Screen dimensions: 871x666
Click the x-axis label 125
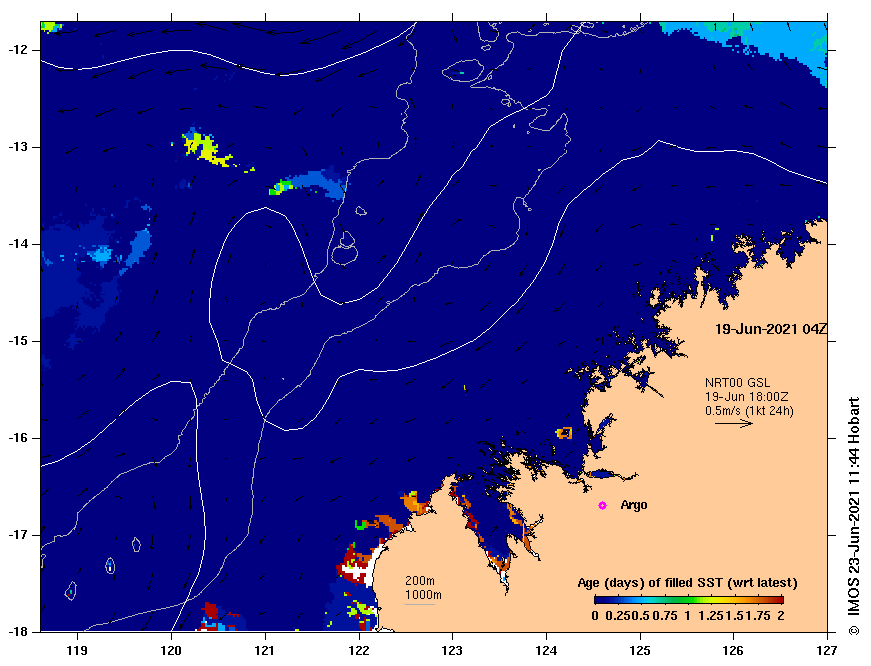tap(640, 650)
